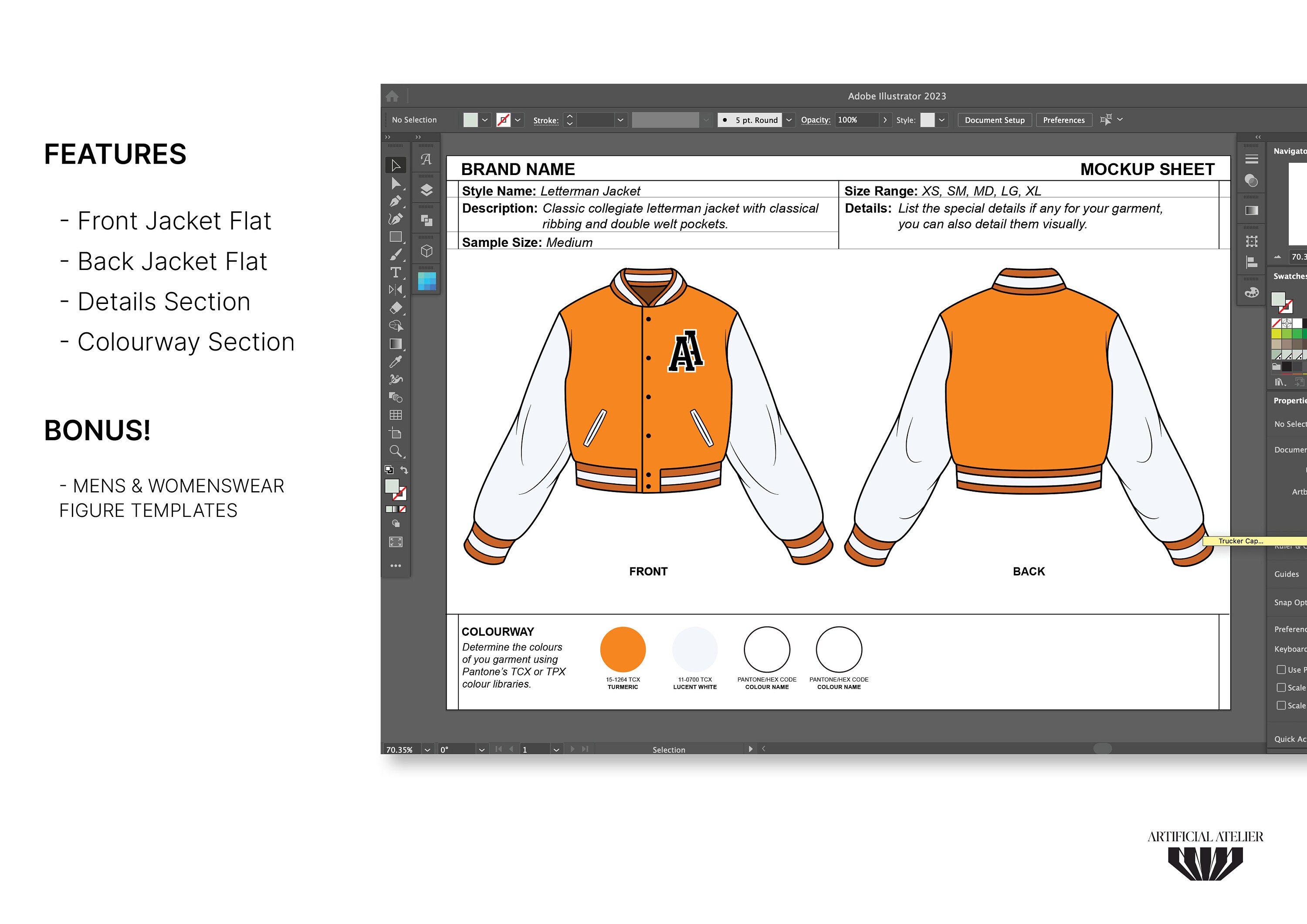Swap fill and stroke colors
1307x924 pixels.
404,470
